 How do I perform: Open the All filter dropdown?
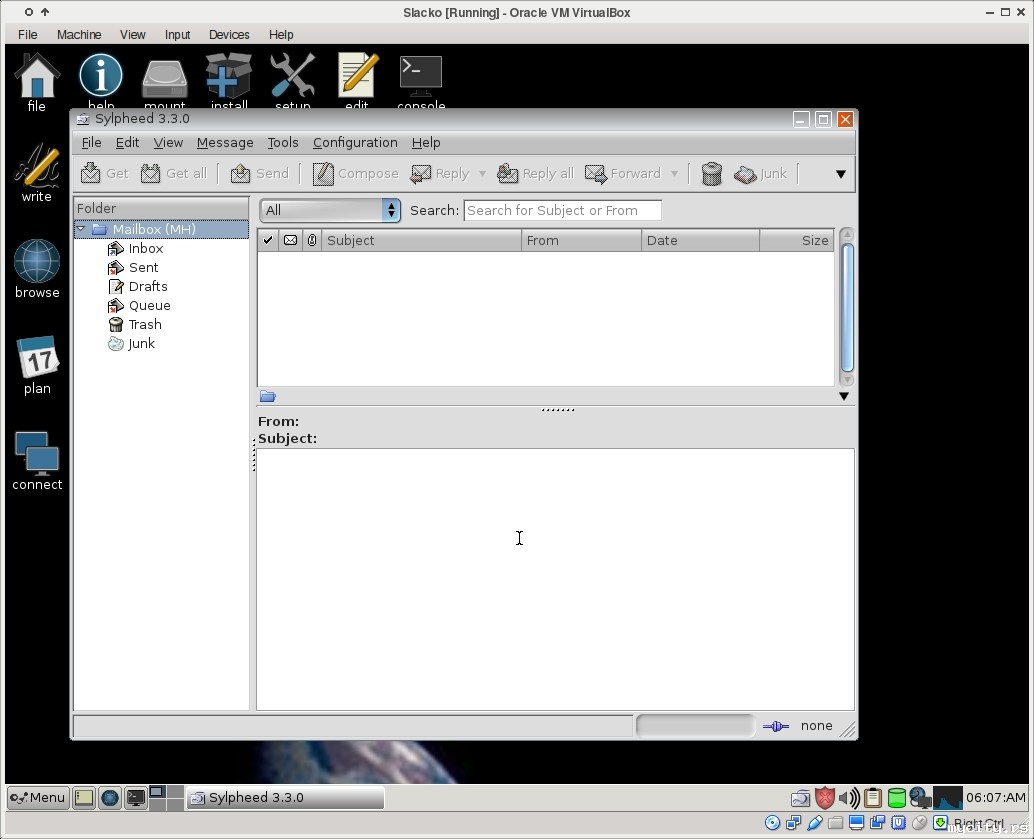[330, 210]
